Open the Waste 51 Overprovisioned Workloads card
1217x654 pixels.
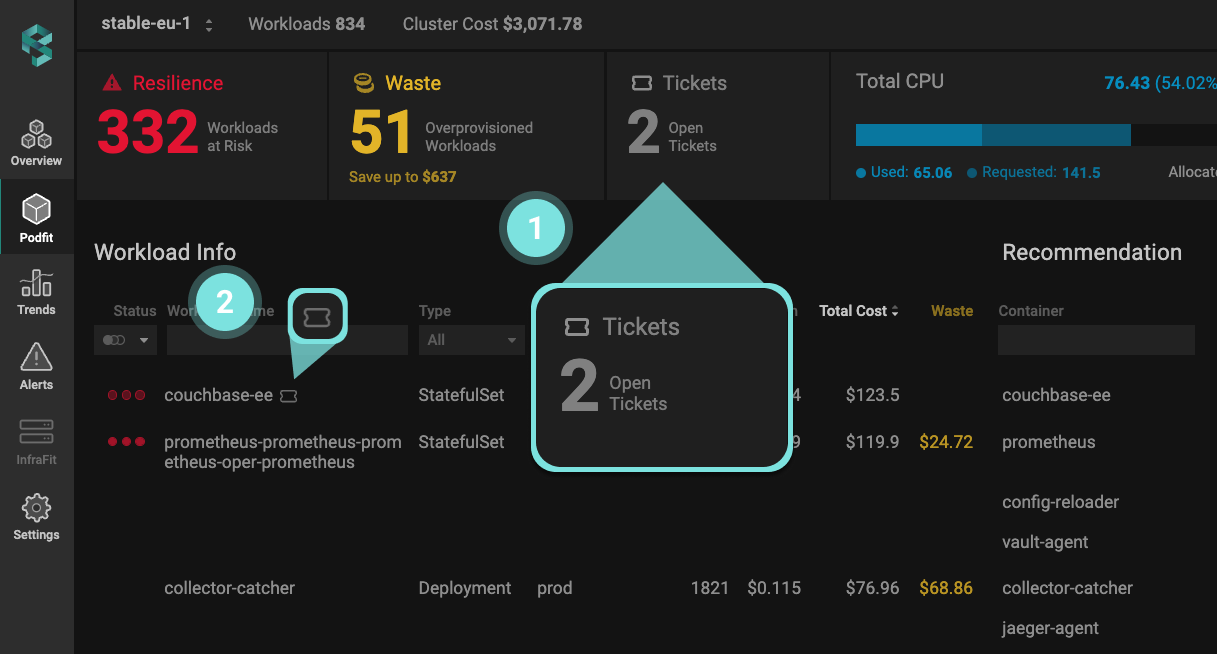[x=466, y=126]
